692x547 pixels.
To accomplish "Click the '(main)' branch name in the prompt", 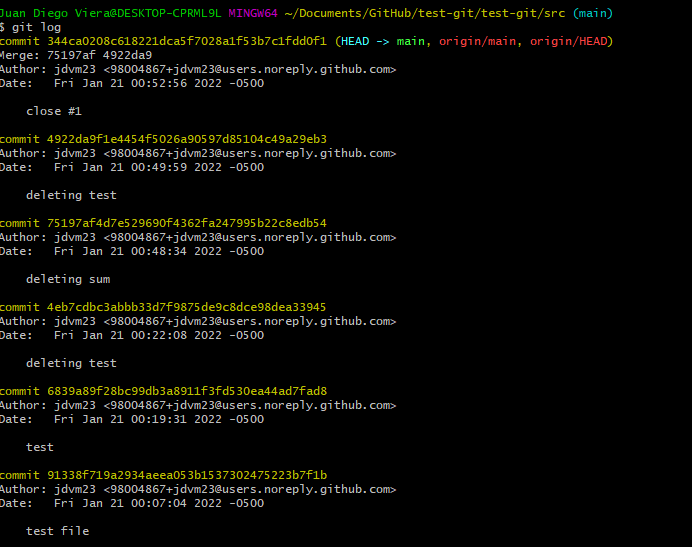I will tap(593, 13).
